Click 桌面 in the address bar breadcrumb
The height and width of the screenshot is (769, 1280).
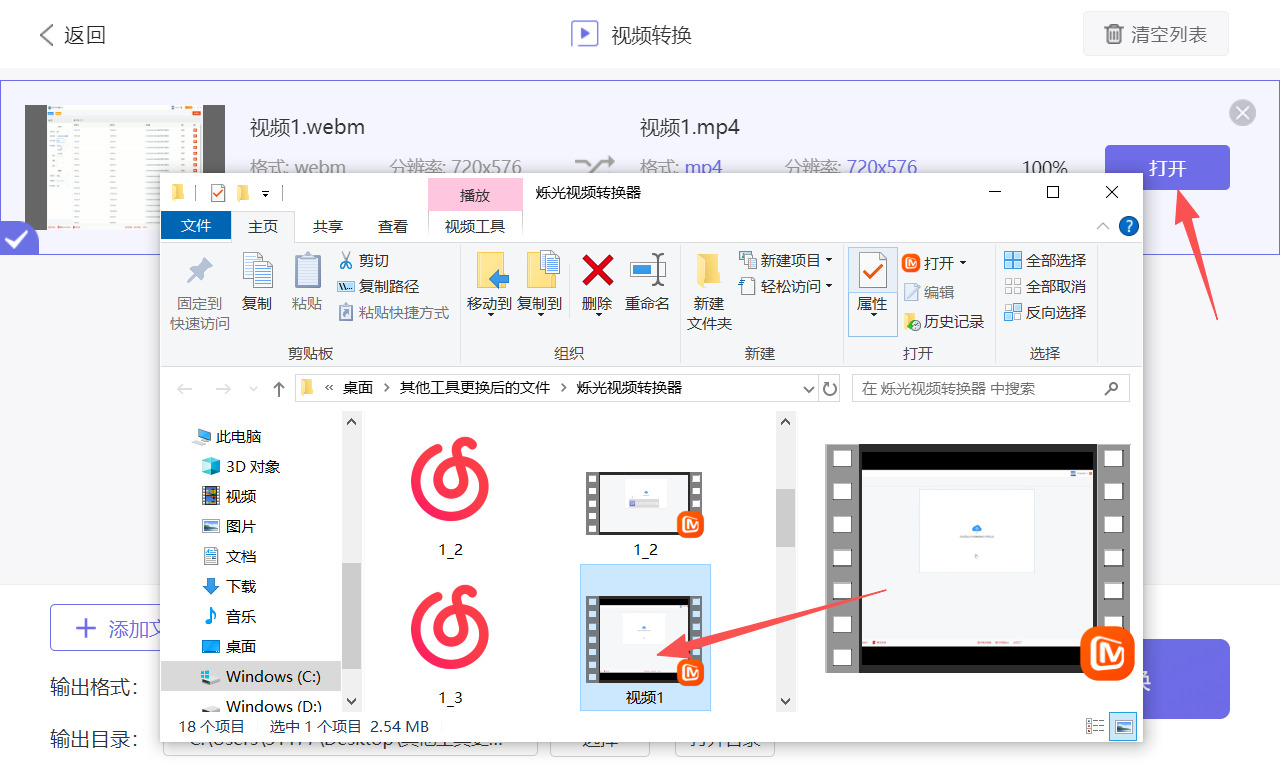pos(359,388)
